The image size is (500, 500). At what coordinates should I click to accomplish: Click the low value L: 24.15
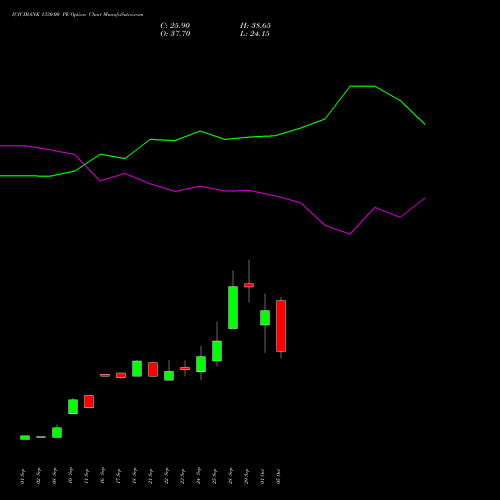(x=255, y=34)
